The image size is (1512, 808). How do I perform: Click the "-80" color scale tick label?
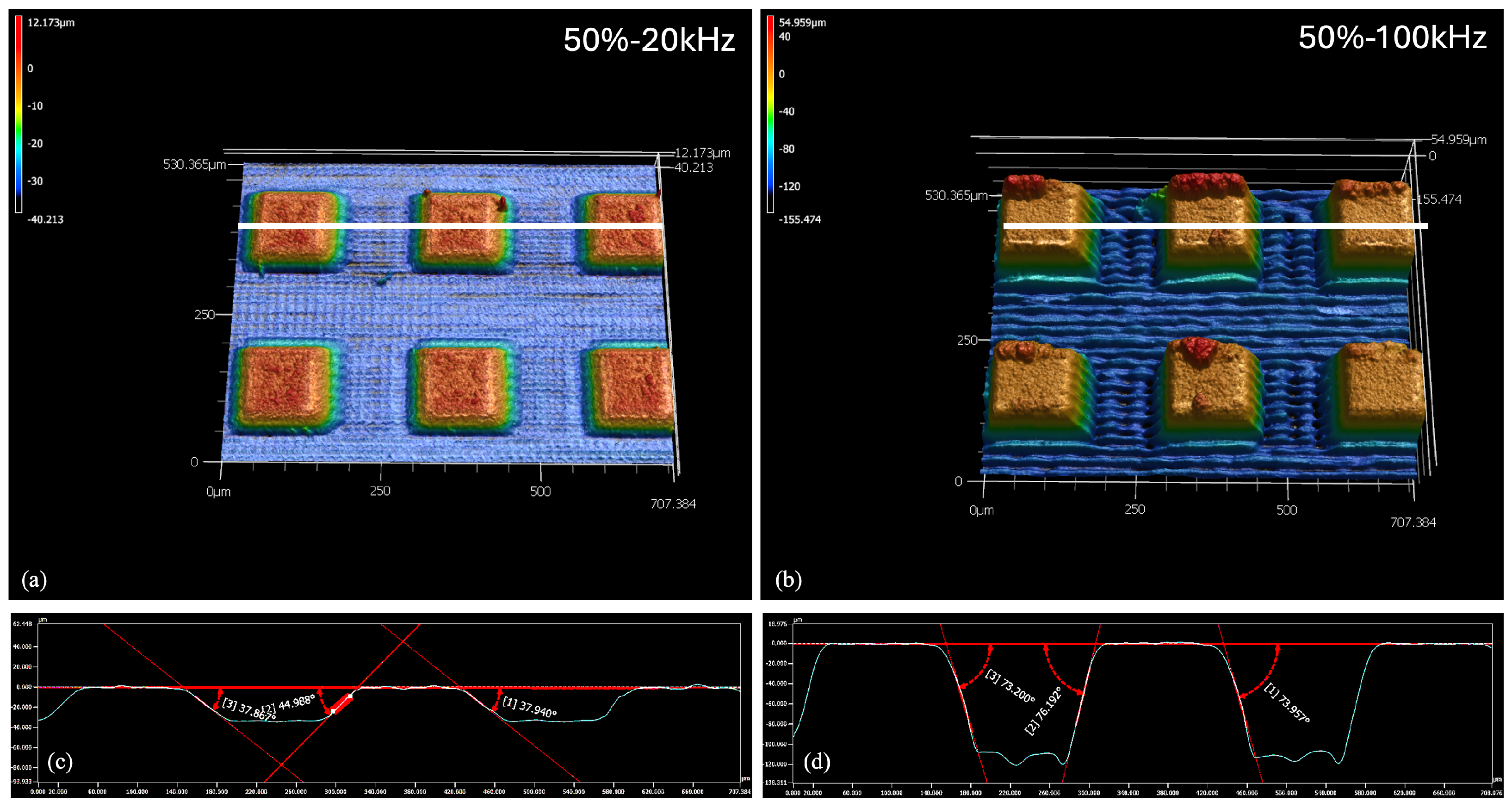787,149
